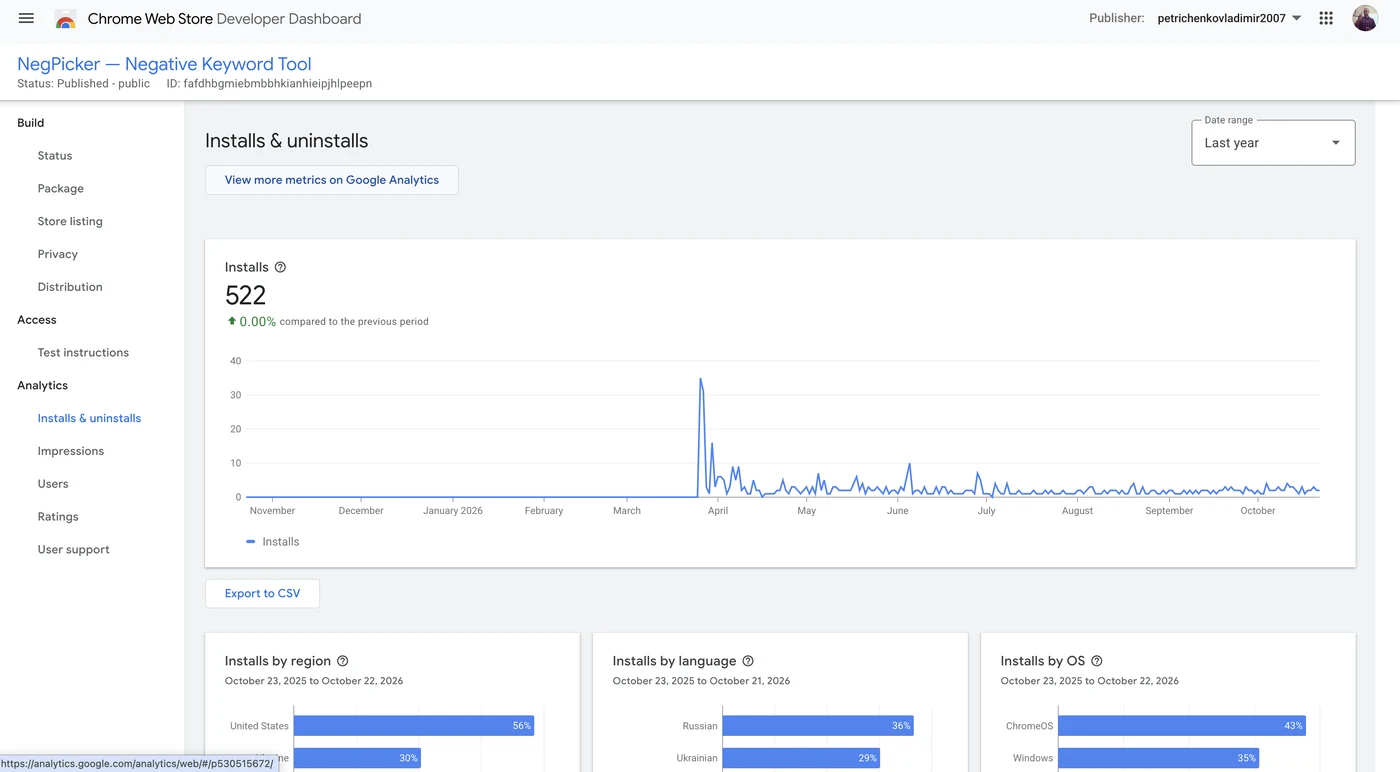Open User support in sidebar

pyautogui.click(x=73, y=550)
